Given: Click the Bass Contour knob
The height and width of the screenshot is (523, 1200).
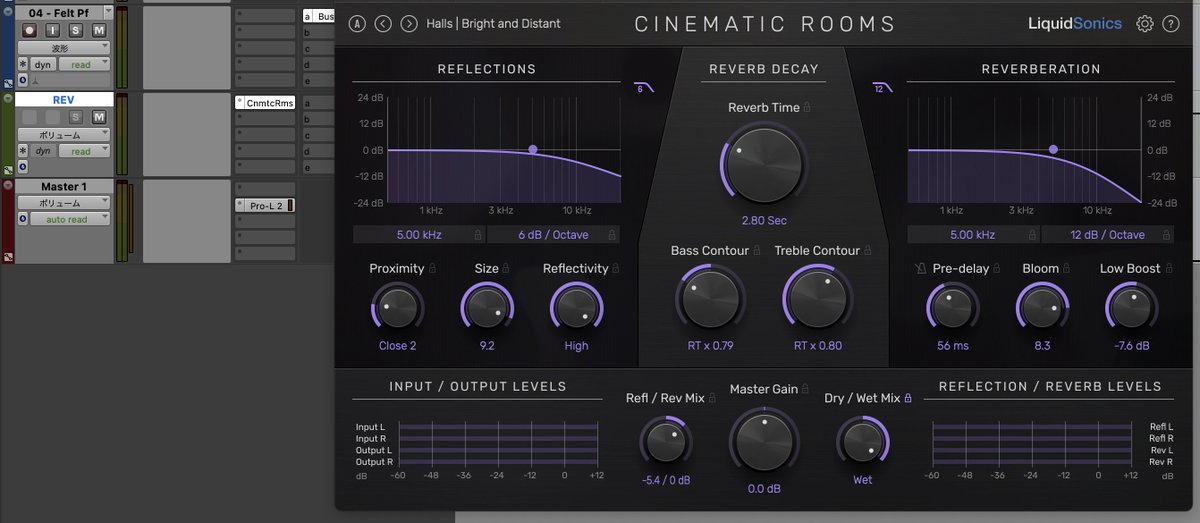Looking at the screenshot, I should pyautogui.click(x=710, y=298).
